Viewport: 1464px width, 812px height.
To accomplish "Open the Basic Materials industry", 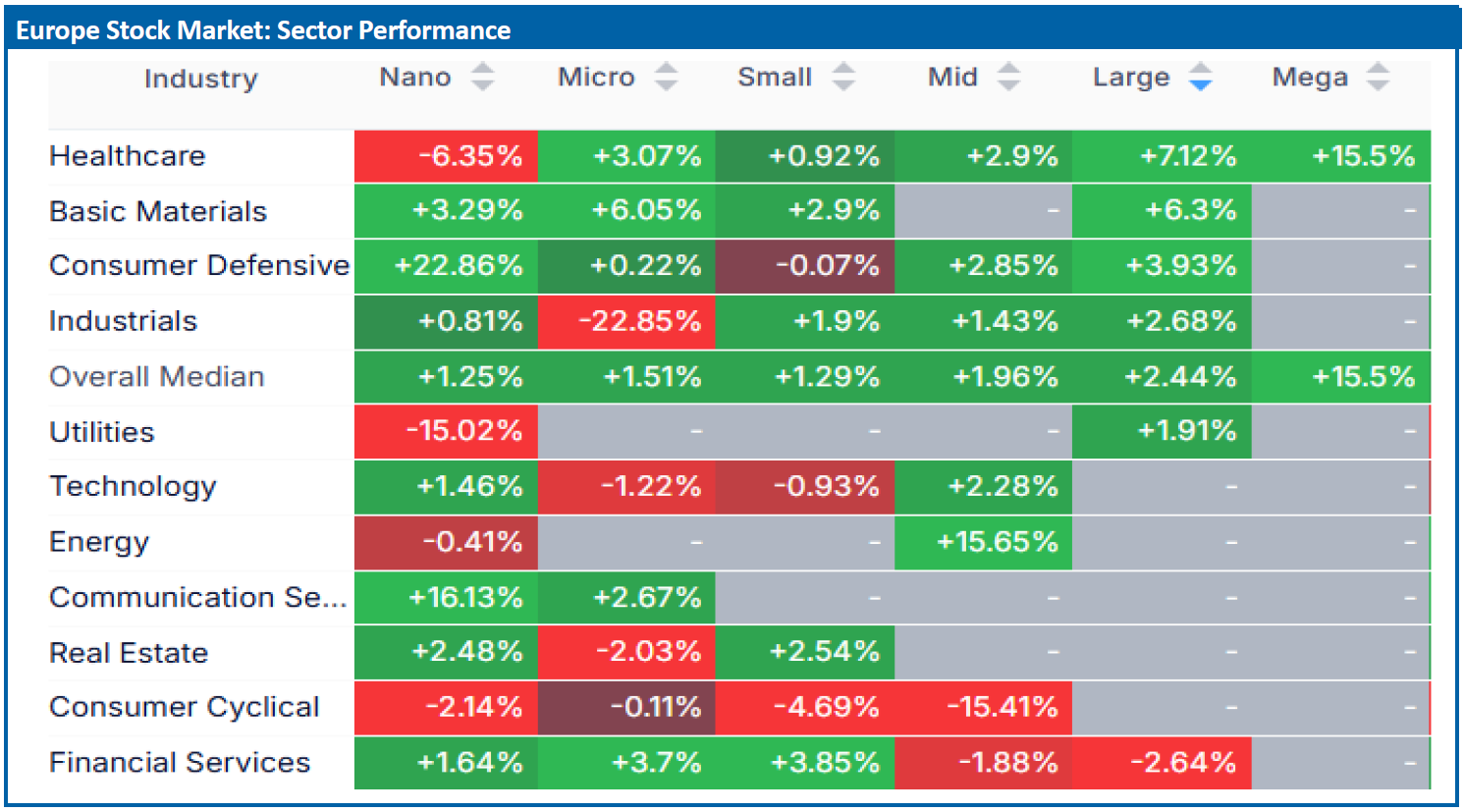I will pyautogui.click(x=158, y=211).
